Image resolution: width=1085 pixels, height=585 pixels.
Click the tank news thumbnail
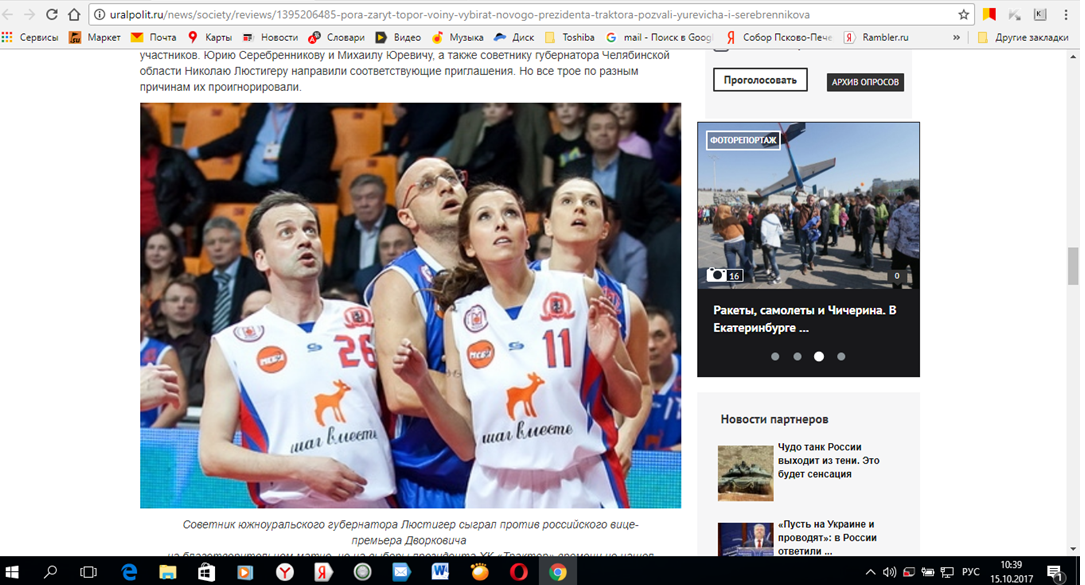(x=745, y=473)
